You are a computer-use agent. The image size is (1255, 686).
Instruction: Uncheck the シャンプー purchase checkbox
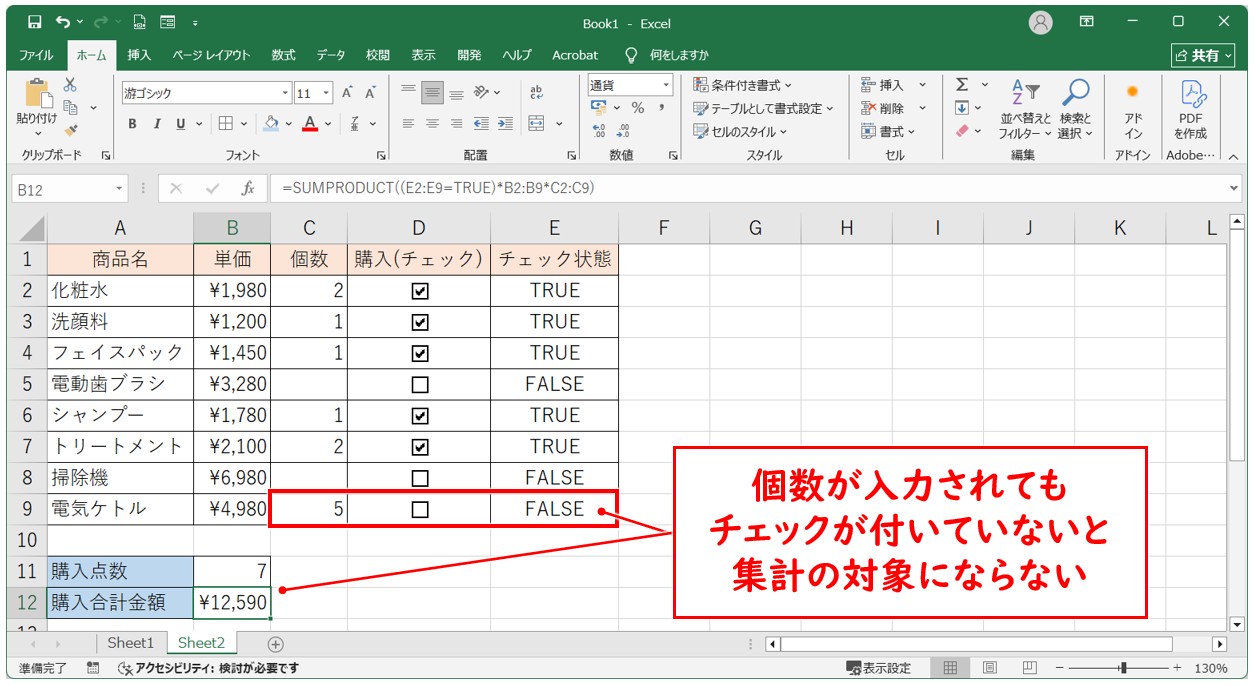click(x=420, y=415)
